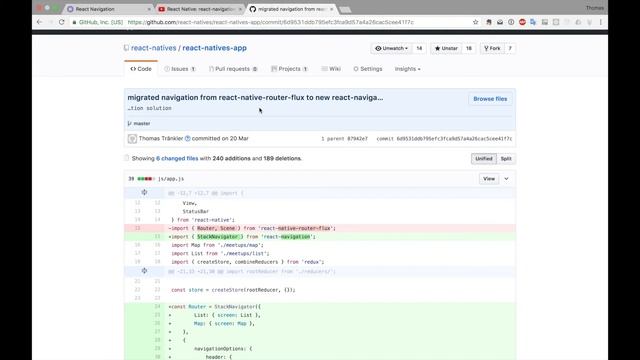This screenshot has width=640, height=360.
Task: Open the Code tab
Action: [141, 69]
